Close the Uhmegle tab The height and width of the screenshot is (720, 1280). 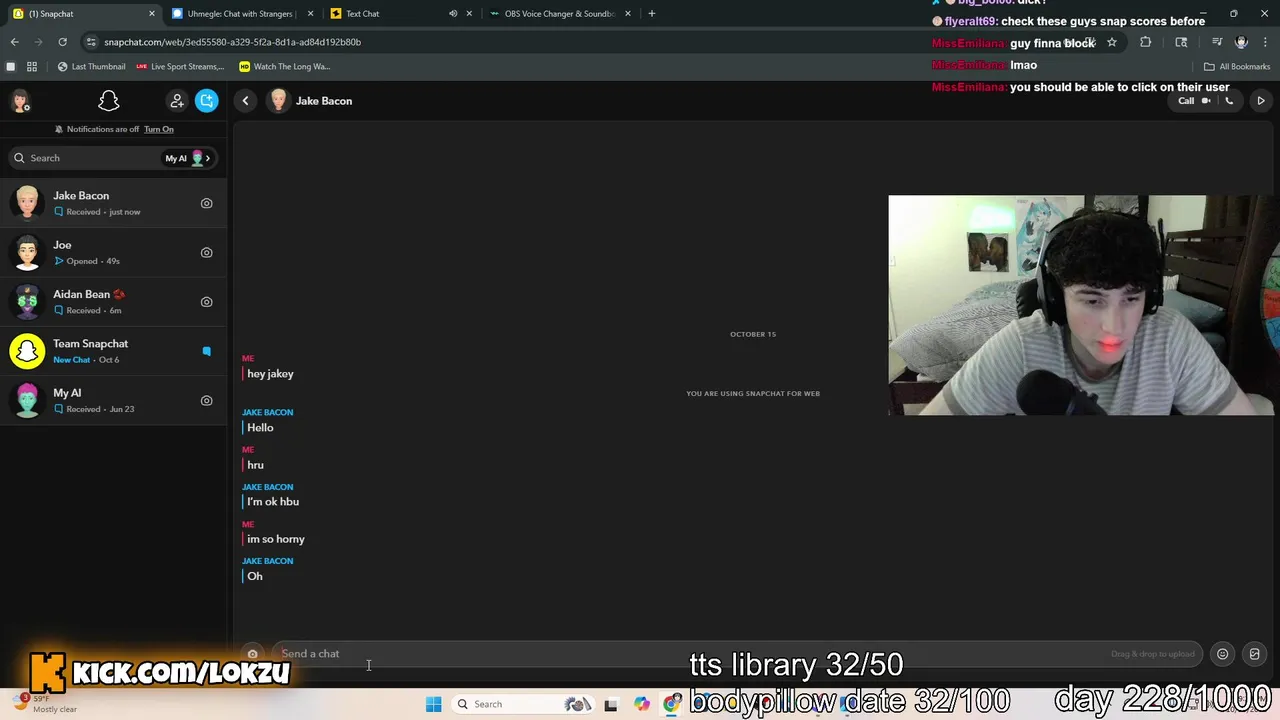click(310, 14)
